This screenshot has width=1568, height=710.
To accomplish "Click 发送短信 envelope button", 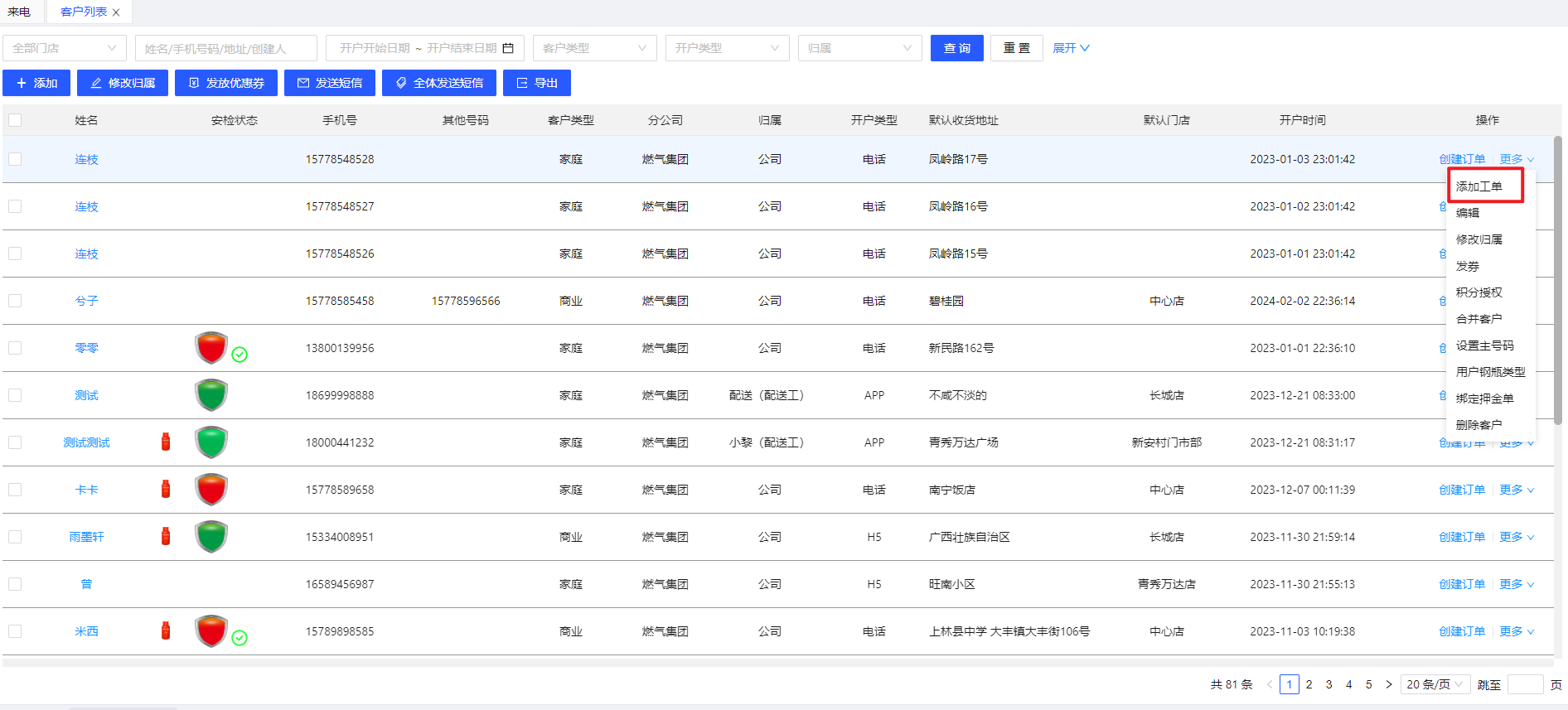I will (330, 83).
